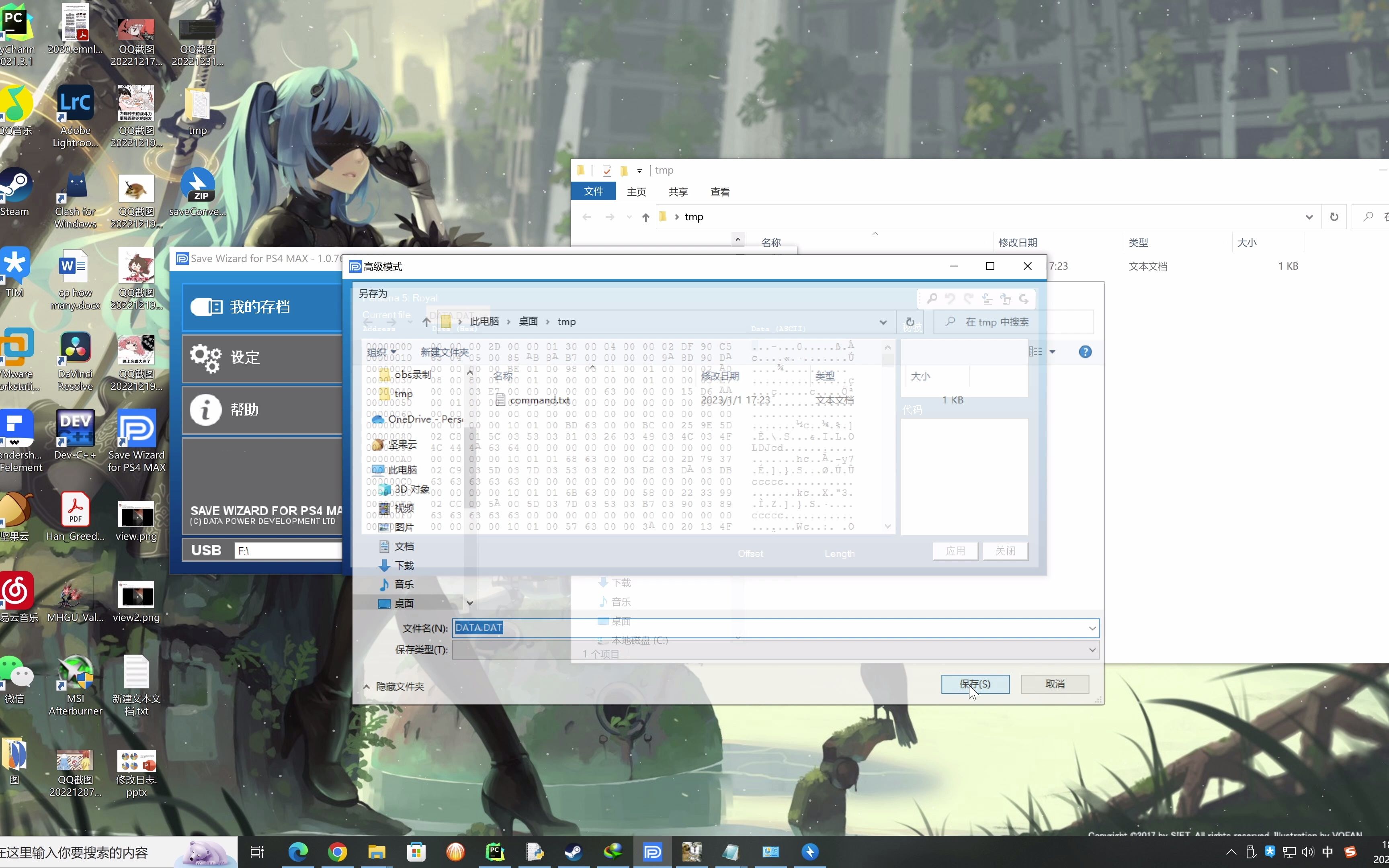
Task: Select 修改日志.pptx on the desktop
Action: tap(136, 773)
